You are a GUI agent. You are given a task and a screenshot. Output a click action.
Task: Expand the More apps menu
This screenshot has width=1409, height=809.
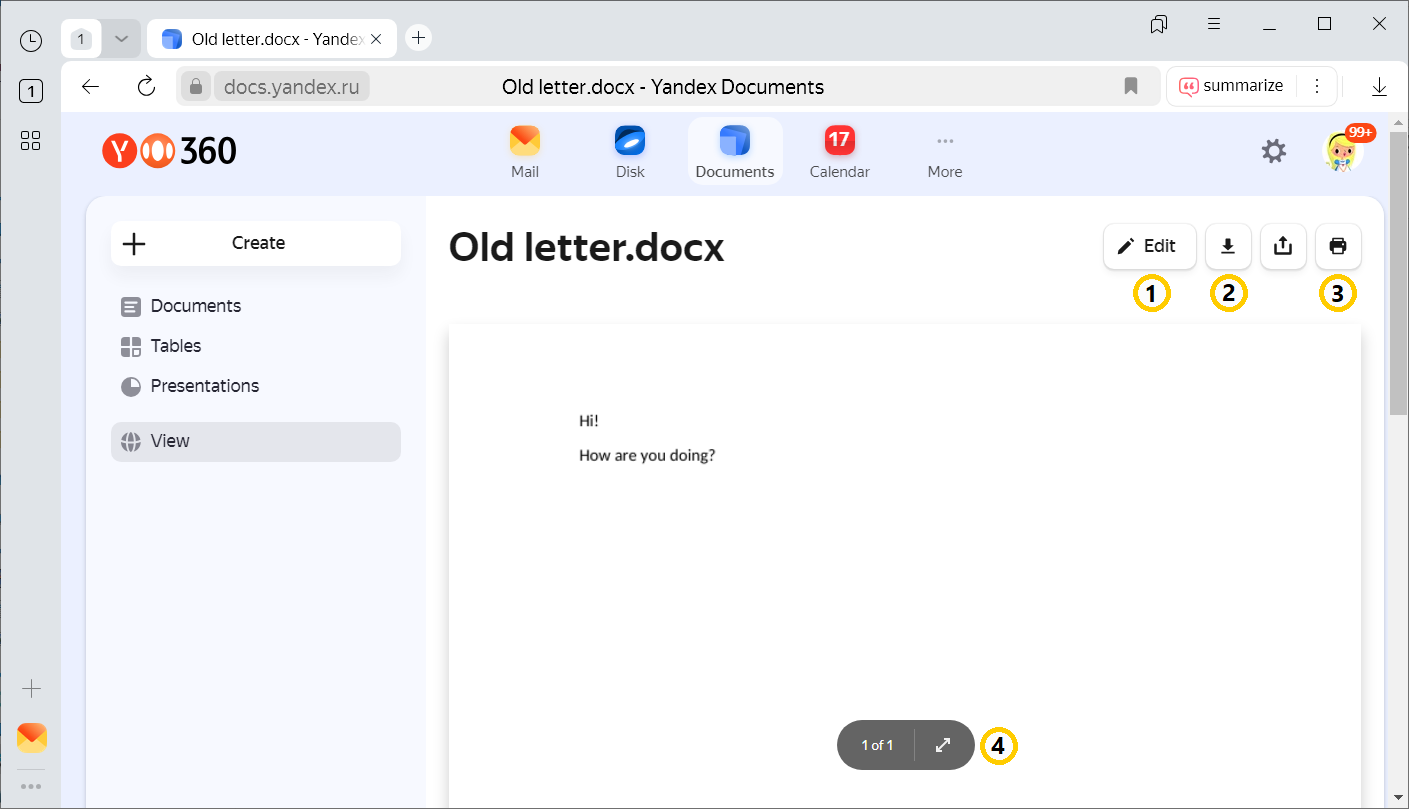pyautogui.click(x=944, y=150)
